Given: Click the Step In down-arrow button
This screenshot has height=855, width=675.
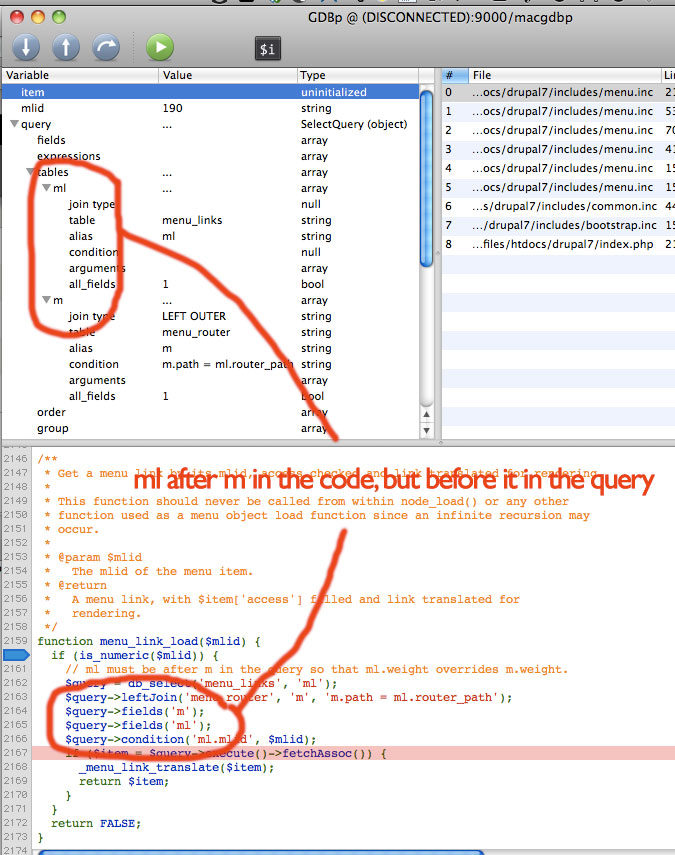Looking at the screenshot, I should tap(26, 47).
